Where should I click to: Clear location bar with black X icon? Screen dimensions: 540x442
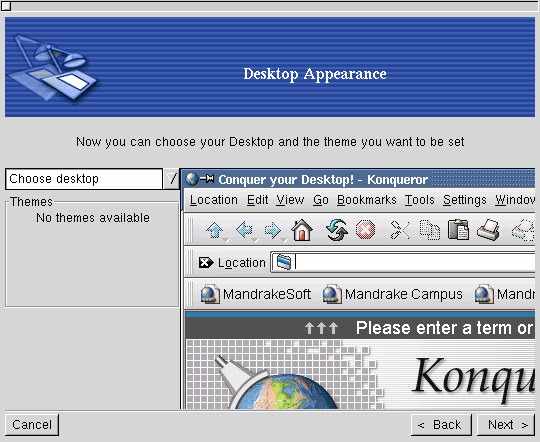pyautogui.click(x=206, y=263)
